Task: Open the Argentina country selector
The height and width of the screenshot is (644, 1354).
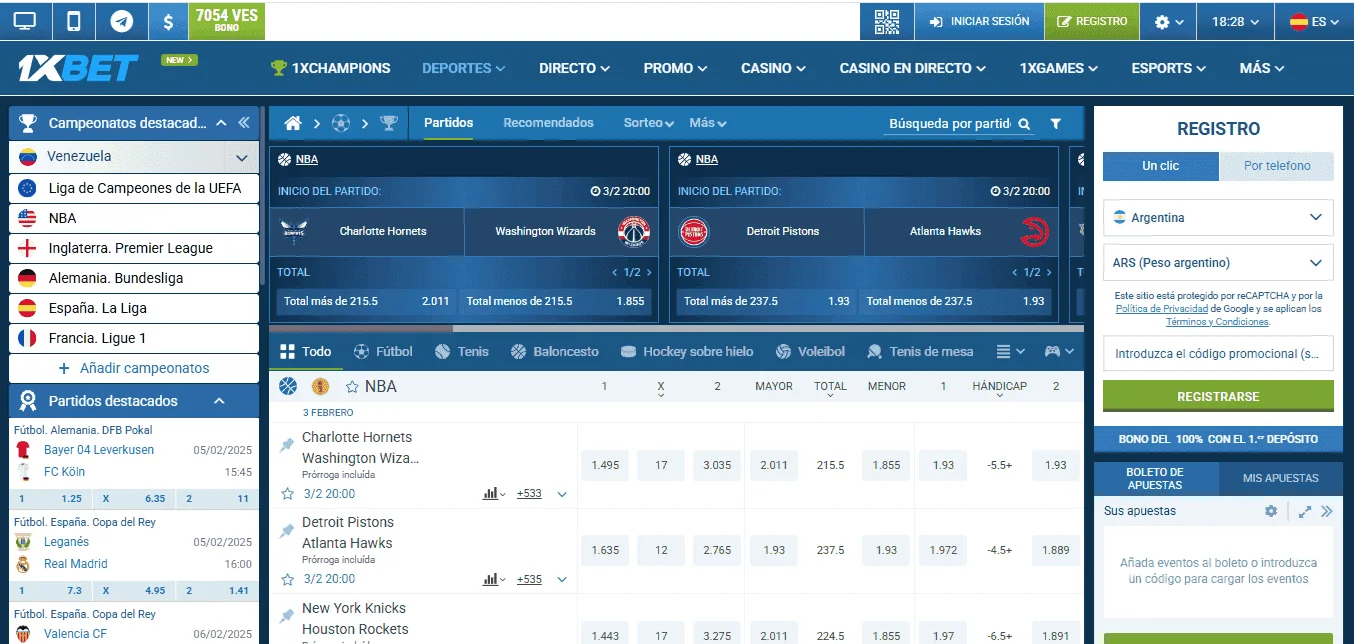Action: point(1218,217)
